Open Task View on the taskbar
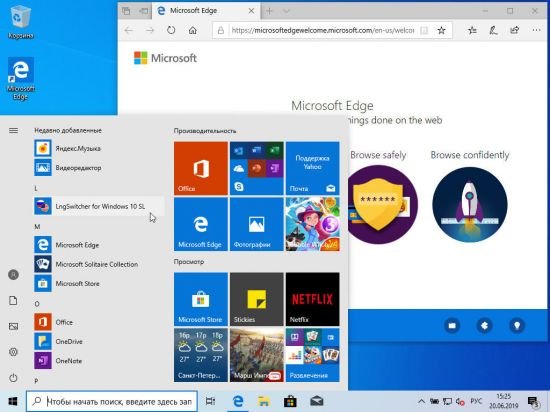This screenshot has height=412, width=550. tap(210, 401)
